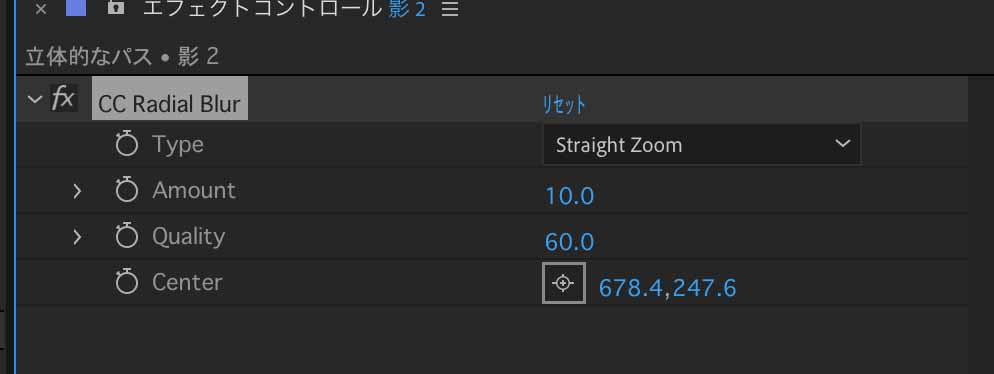Toggle the Type stopwatch icon

click(127, 145)
